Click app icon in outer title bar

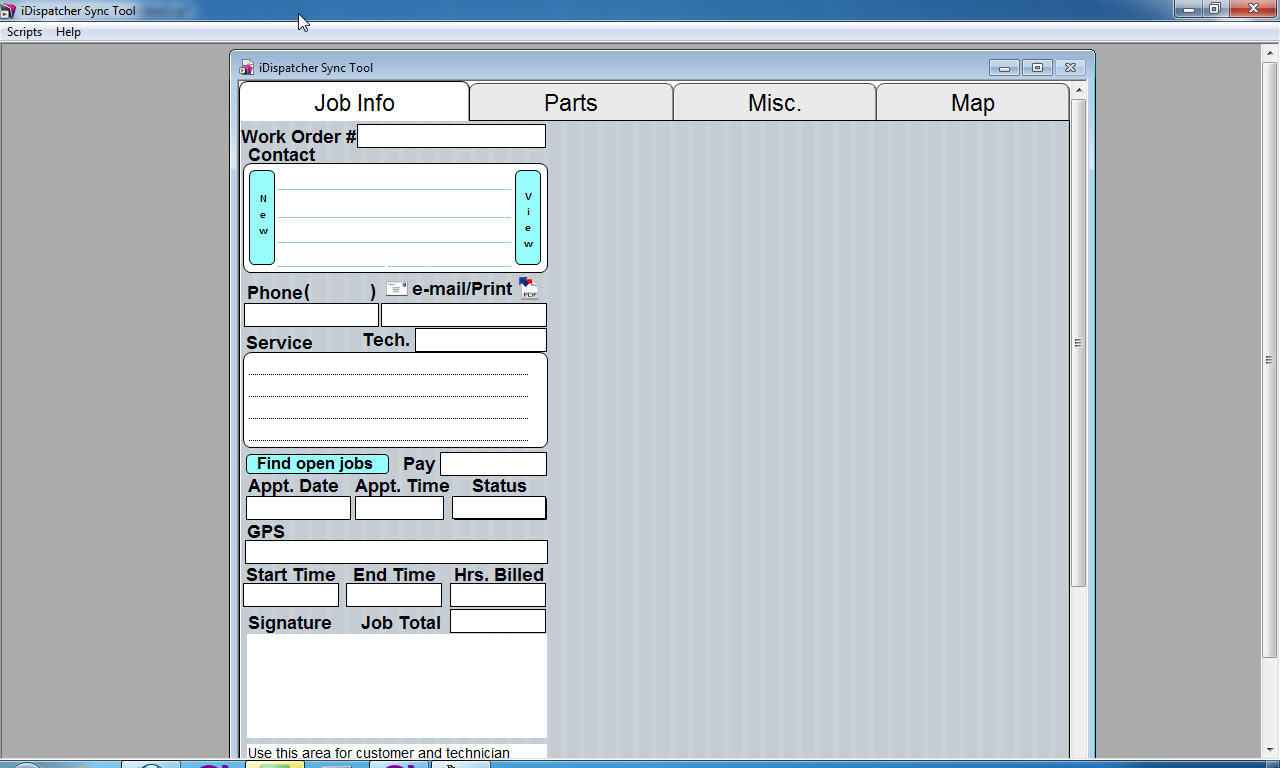(9, 10)
